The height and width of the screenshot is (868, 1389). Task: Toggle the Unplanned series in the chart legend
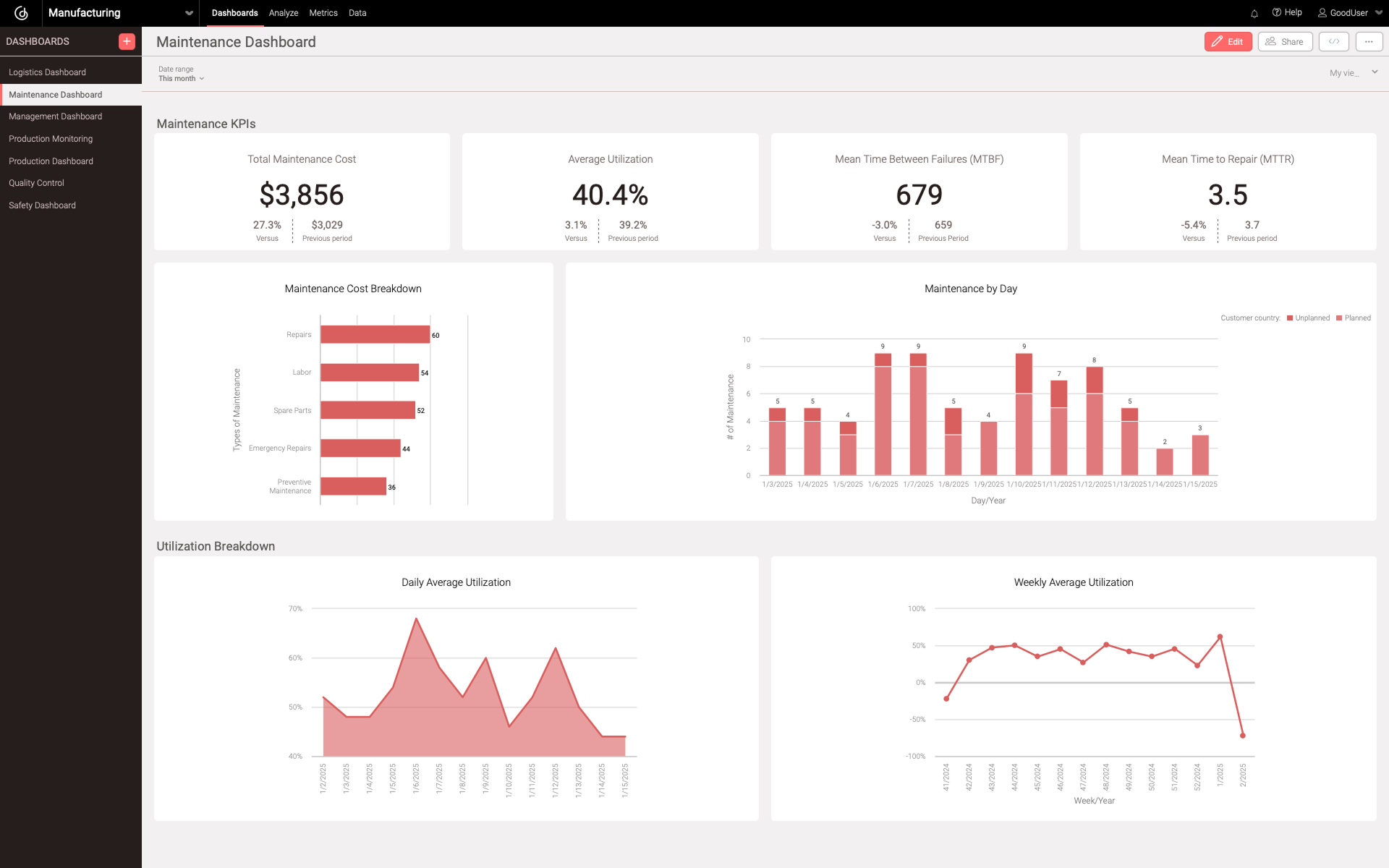[x=1308, y=318]
